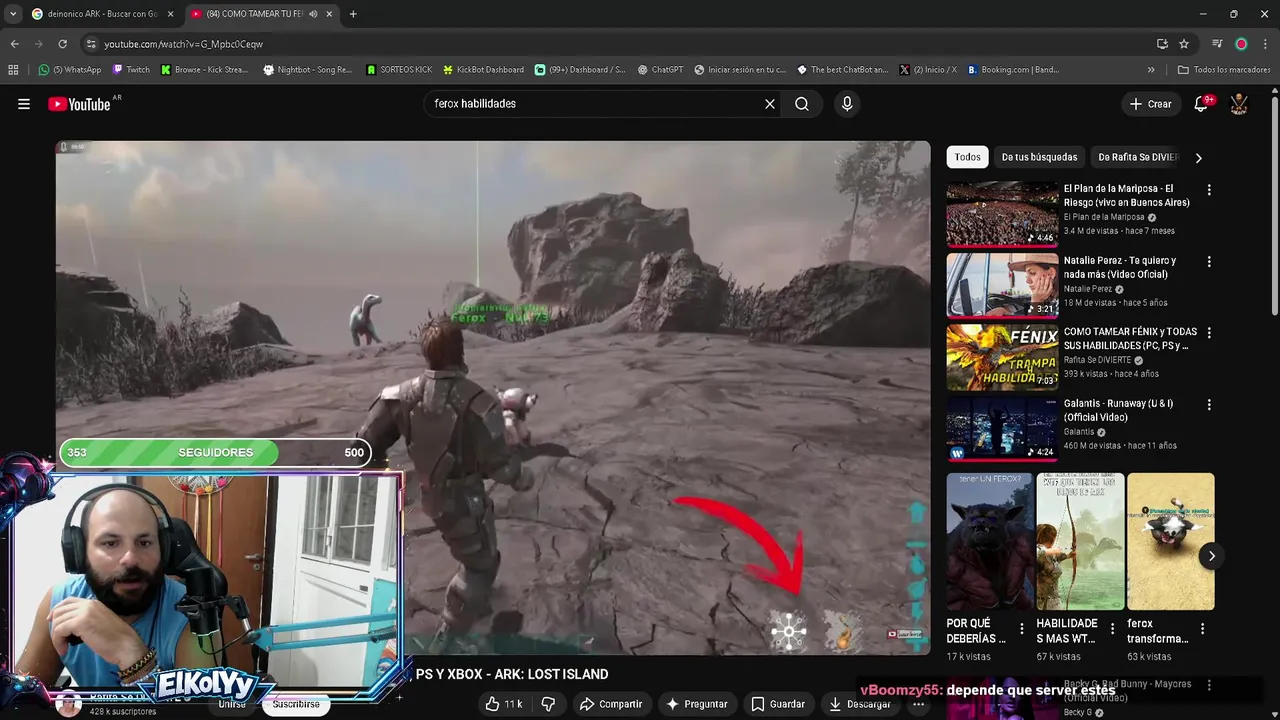Open more actions (three dots) under video
The width and height of the screenshot is (1280, 720).
coord(918,704)
